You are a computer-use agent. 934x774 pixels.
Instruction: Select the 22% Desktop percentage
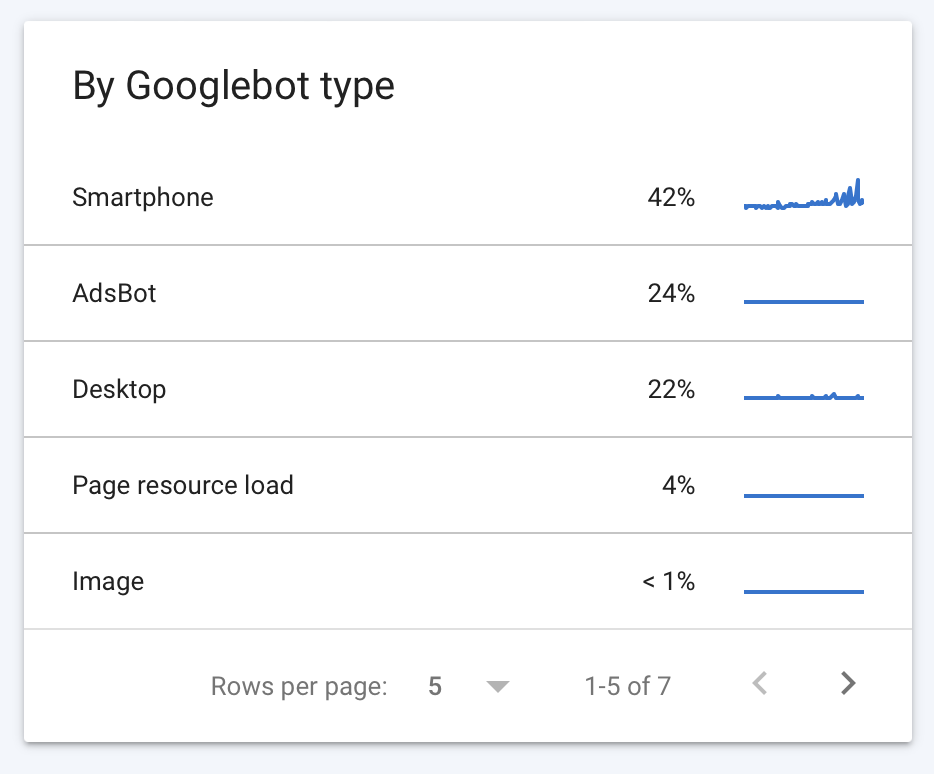pyautogui.click(x=671, y=389)
